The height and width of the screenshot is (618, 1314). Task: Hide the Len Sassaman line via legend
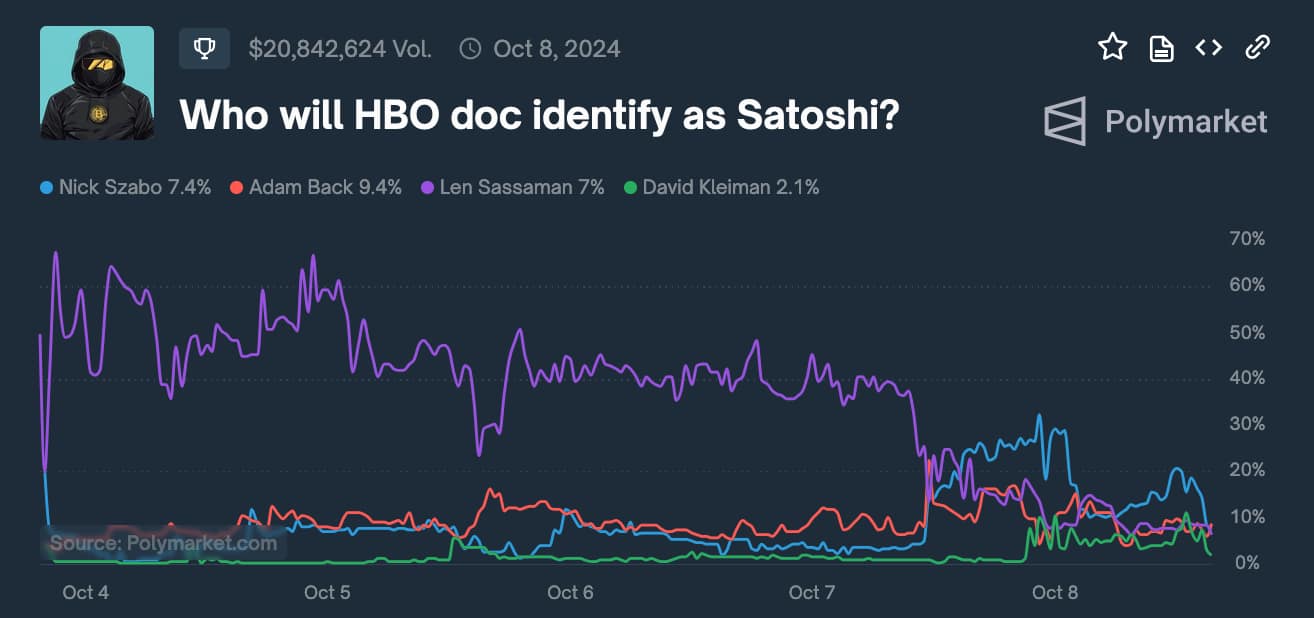513,187
